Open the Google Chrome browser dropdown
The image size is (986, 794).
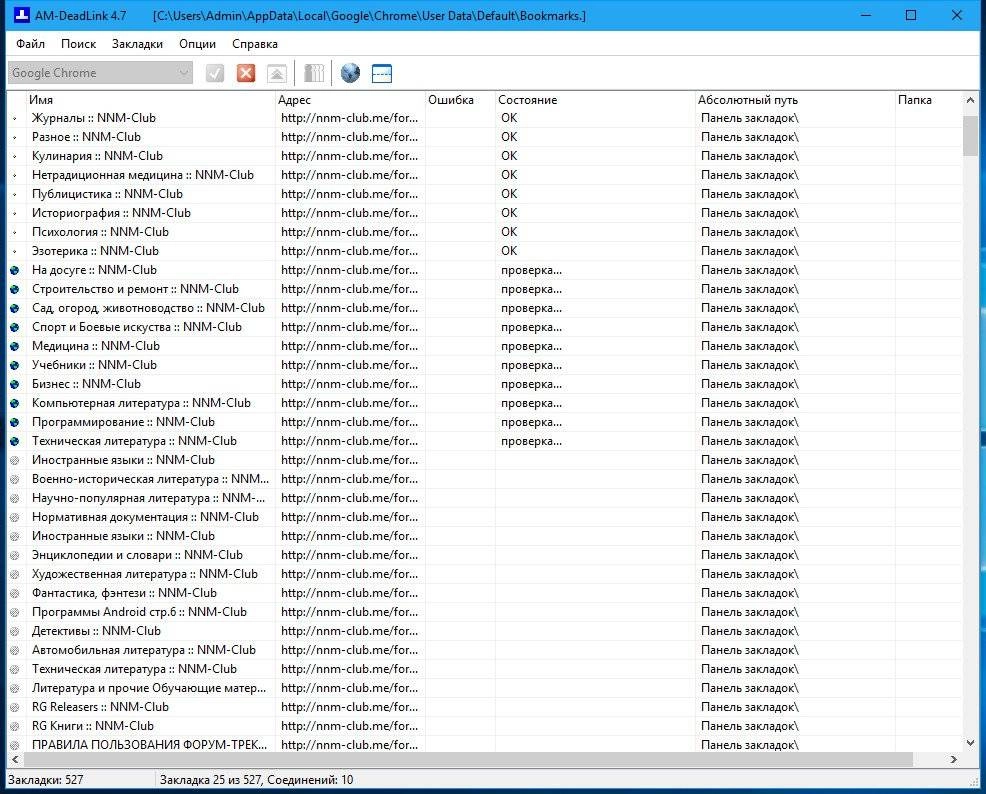[x=100, y=73]
